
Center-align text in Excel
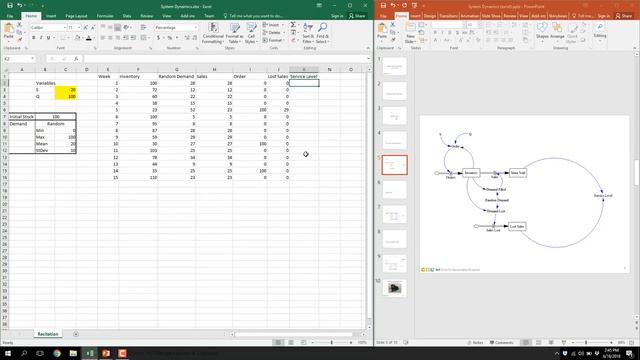[110, 38]
